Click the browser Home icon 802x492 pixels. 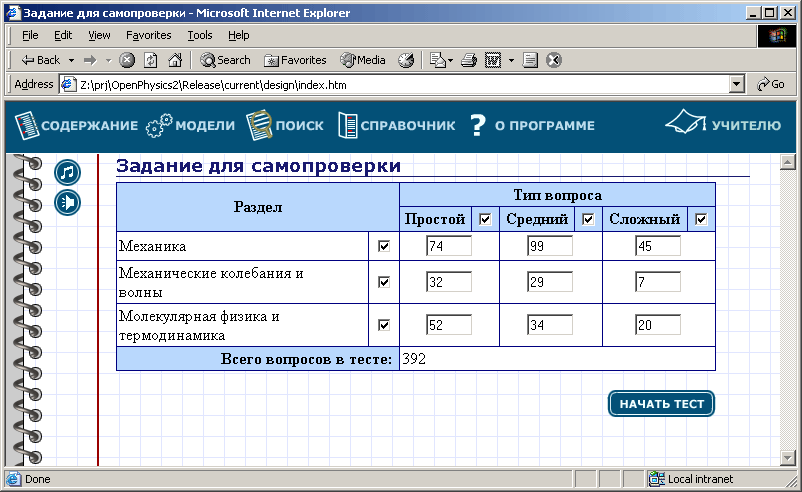point(175,60)
